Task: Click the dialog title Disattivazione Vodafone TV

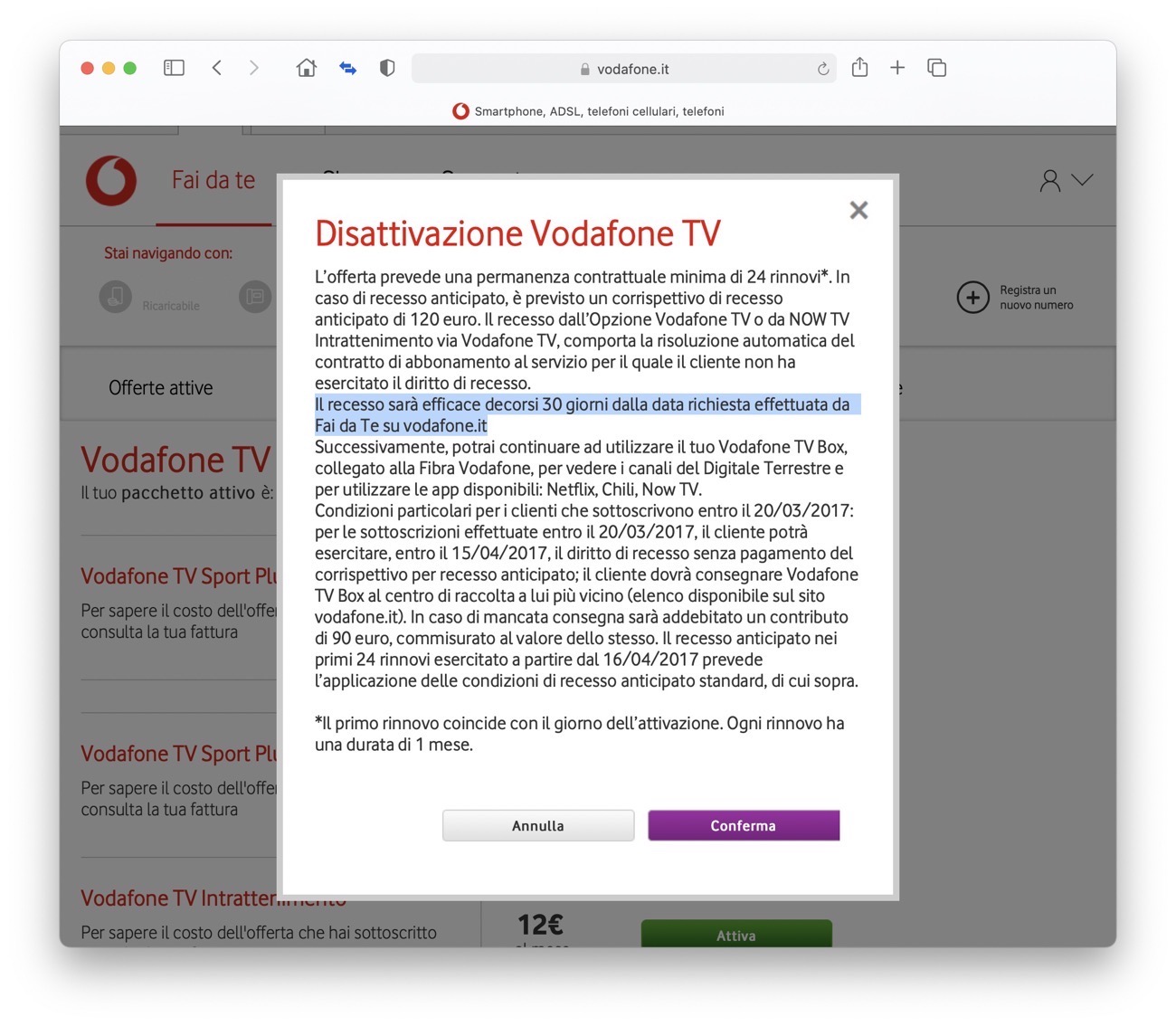Action: tap(517, 233)
